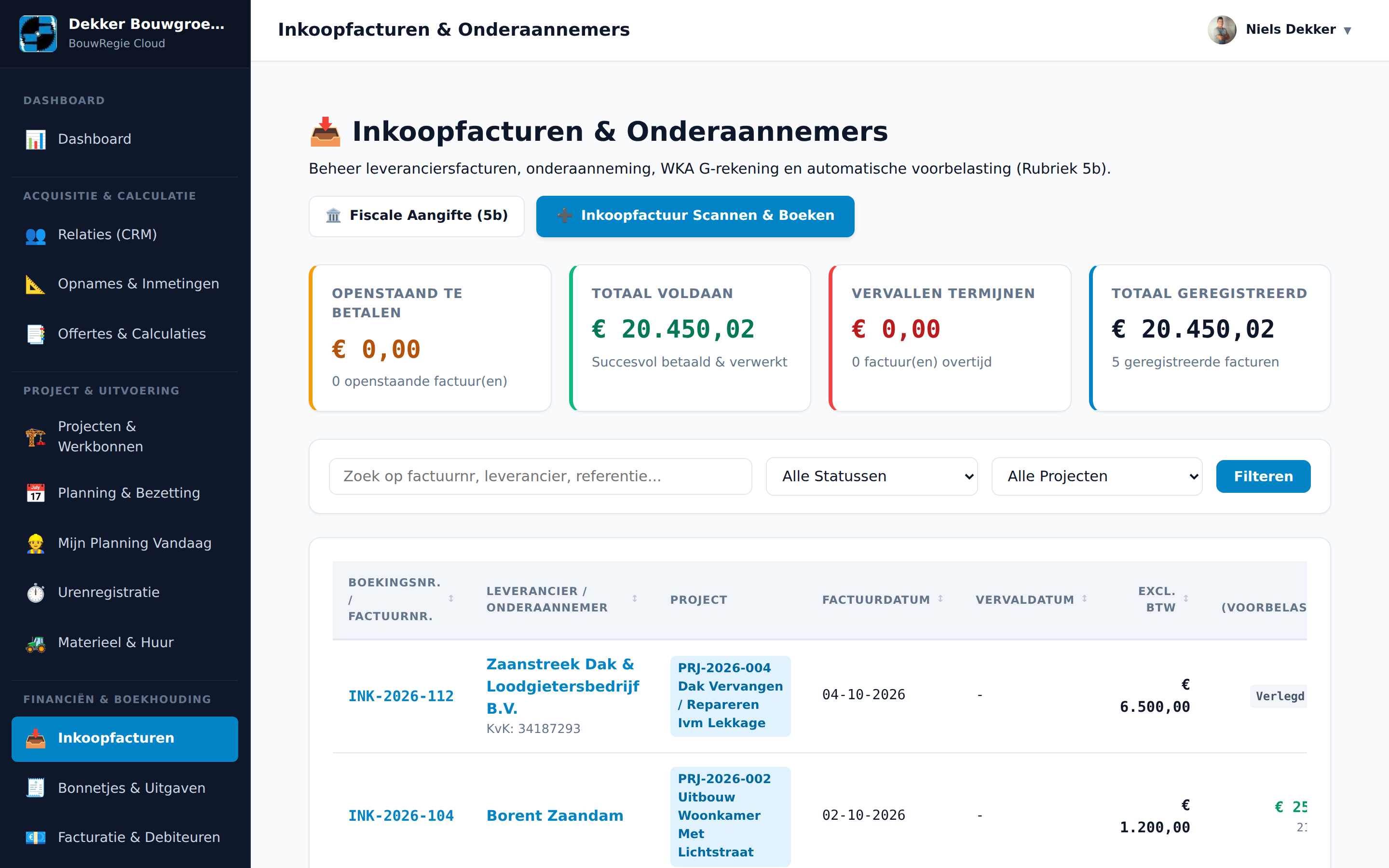Open the Alle Statussen dropdown
This screenshot has width=1389, height=868.
click(872, 476)
